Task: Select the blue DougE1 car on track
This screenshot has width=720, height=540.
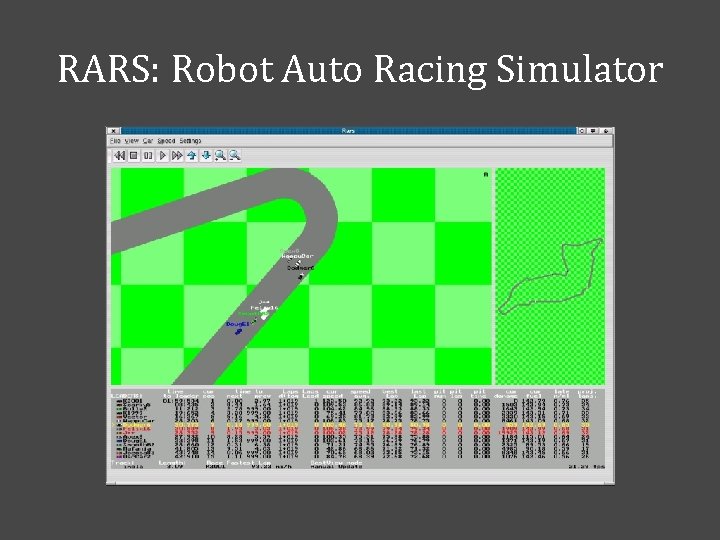Action: click(x=238, y=331)
